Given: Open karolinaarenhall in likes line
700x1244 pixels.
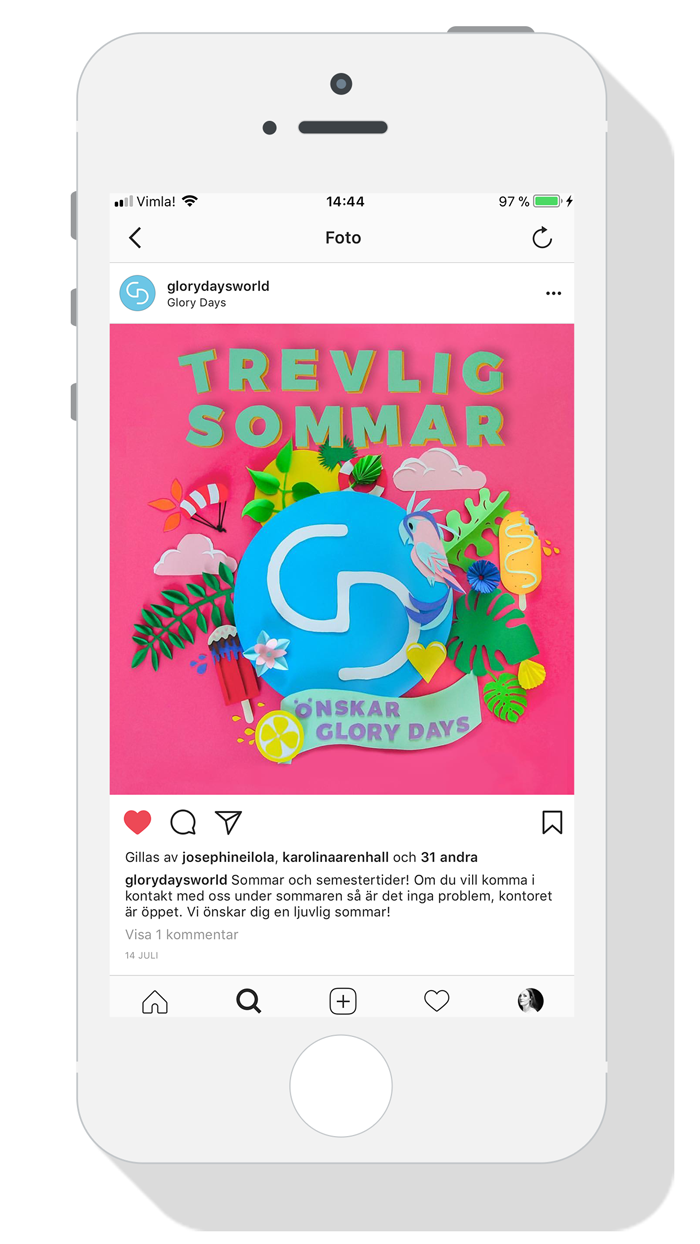Looking at the screenshot, I should click(336, 857).
